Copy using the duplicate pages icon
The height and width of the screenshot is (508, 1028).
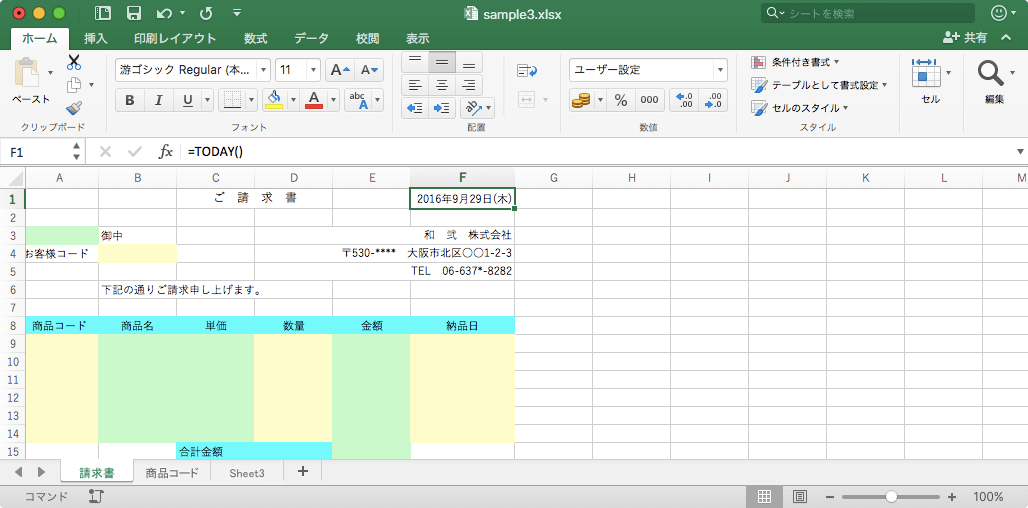coord(74,85)
